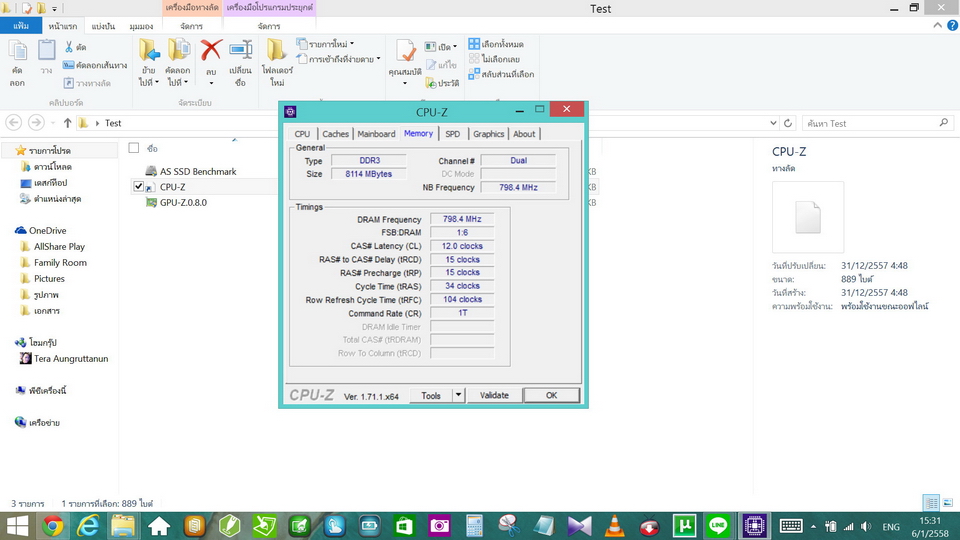Click the Rename icon in the ribbon
Viewport: 960px width, 540px height.
point(241,50)
